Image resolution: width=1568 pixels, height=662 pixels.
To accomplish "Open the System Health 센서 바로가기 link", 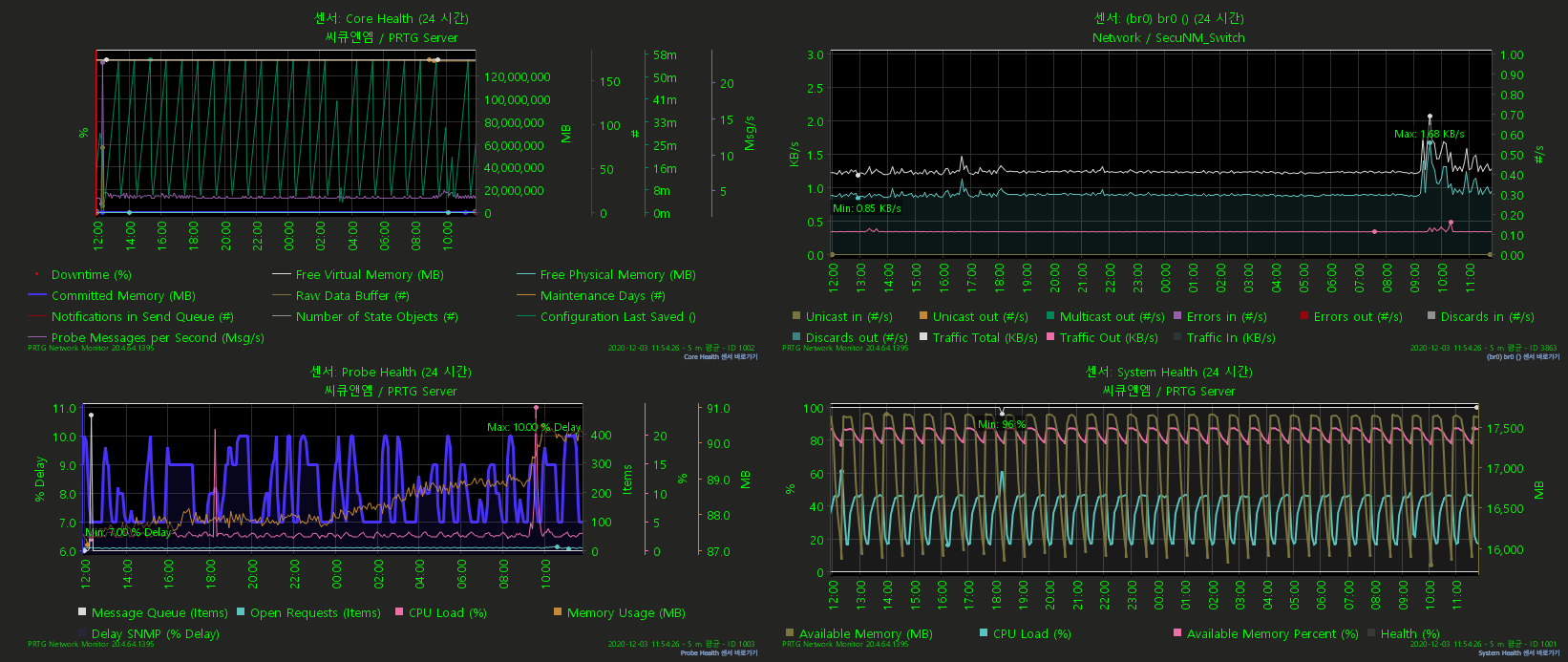I will [x=1518, y=653].
